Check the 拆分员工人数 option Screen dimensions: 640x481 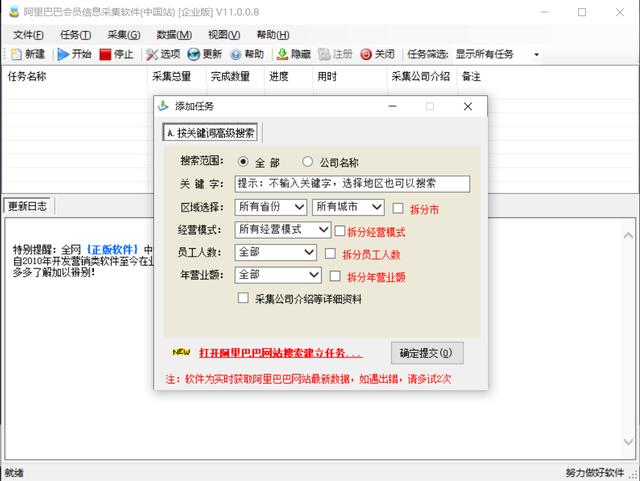(330, 254)
